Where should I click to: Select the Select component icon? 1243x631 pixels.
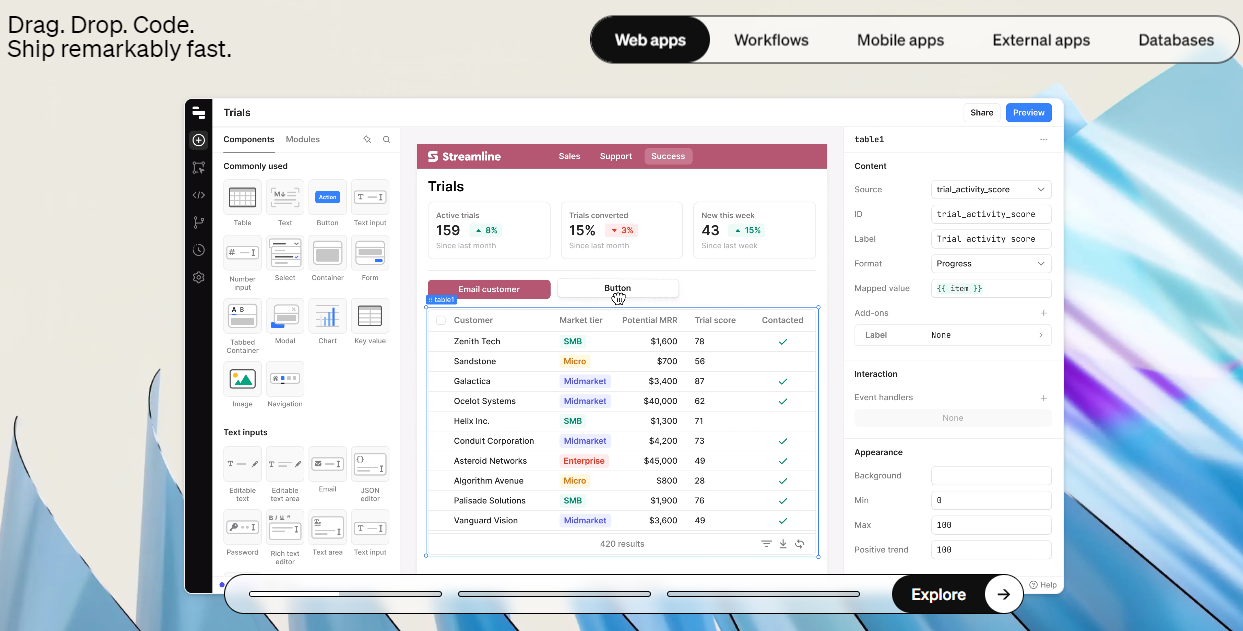[x=285, y=253]
